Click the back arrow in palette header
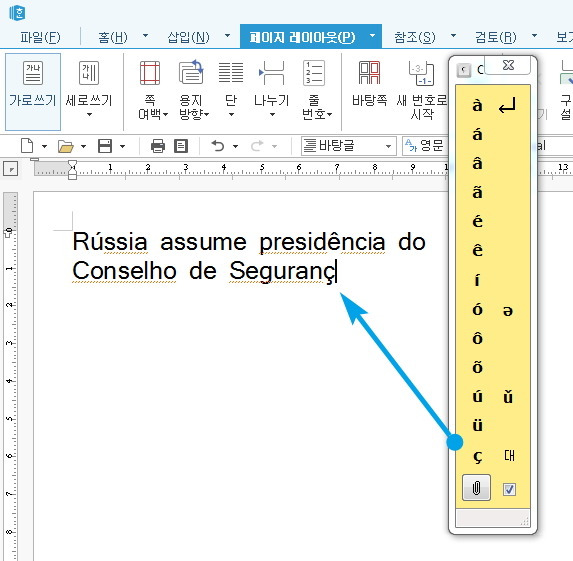 464,70
